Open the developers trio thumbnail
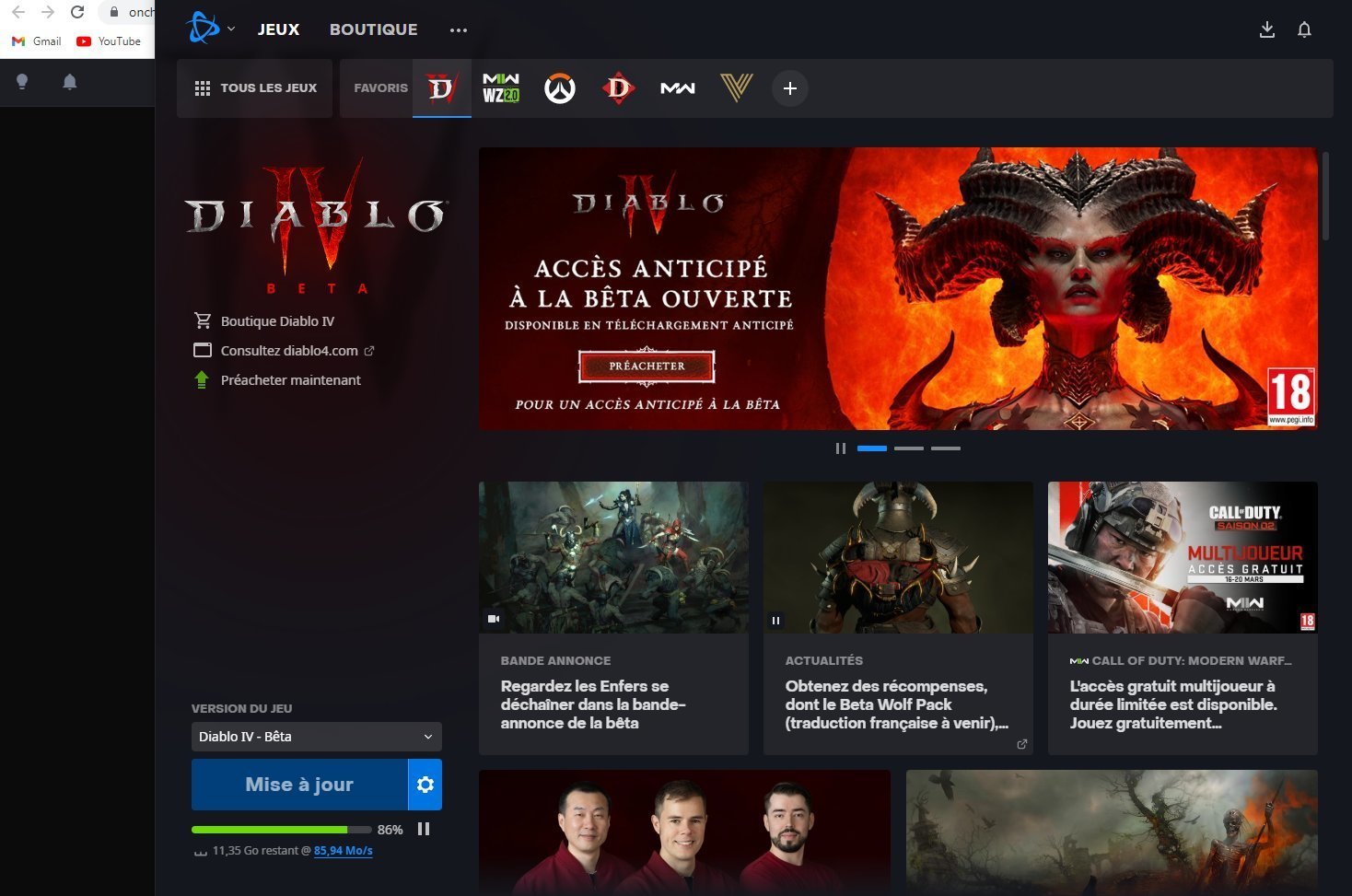Viewport: 1352px width, 896px height. [x=684, y=832]
